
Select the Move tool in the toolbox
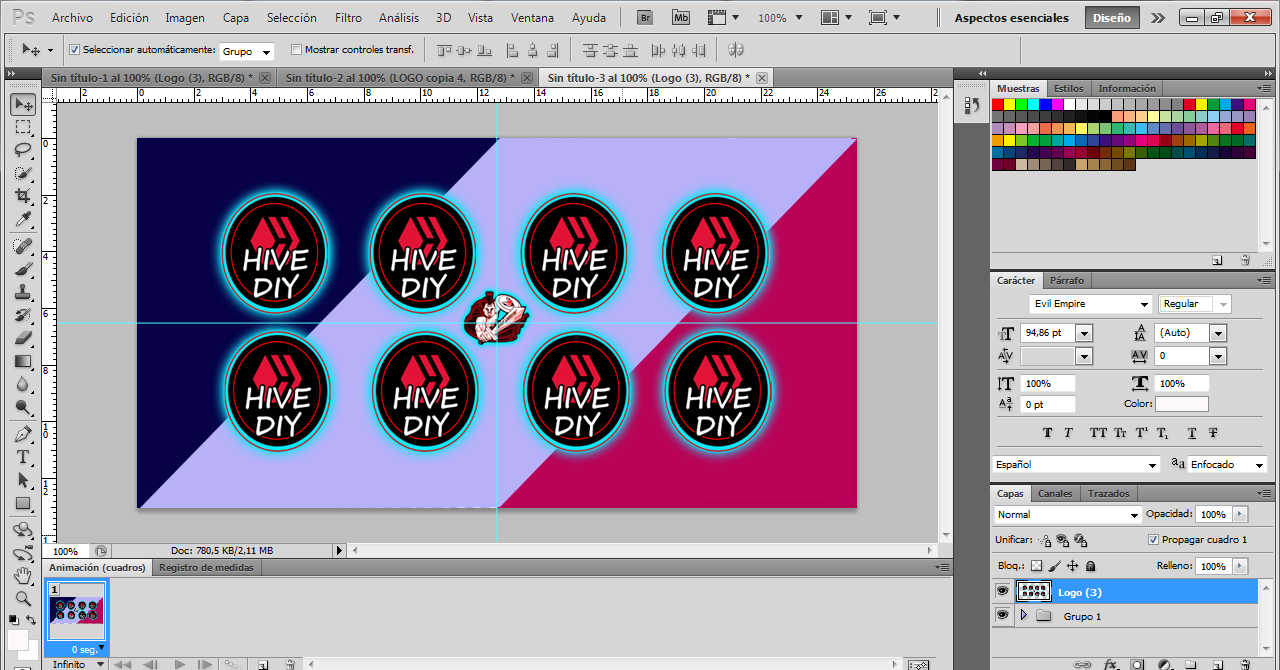(x=23, y=104)
